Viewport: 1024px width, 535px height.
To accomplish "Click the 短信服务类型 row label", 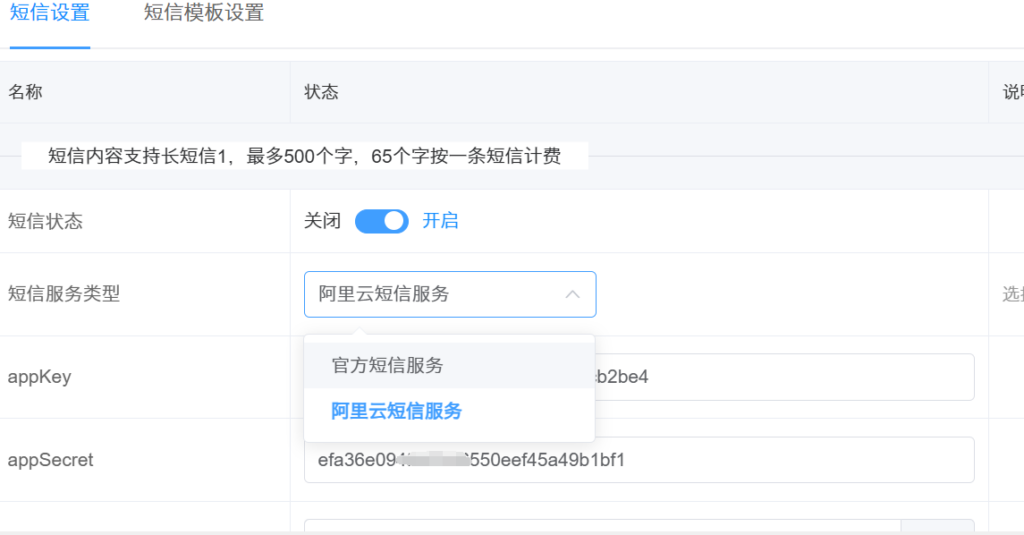I will (x=64, y=294).
